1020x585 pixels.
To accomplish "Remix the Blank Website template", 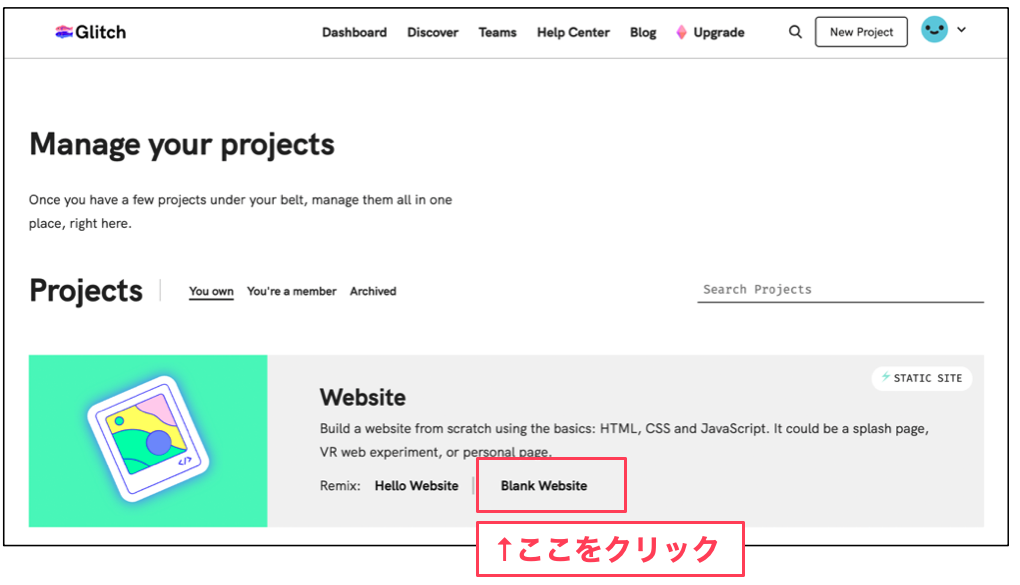I will tap(544, 486).
